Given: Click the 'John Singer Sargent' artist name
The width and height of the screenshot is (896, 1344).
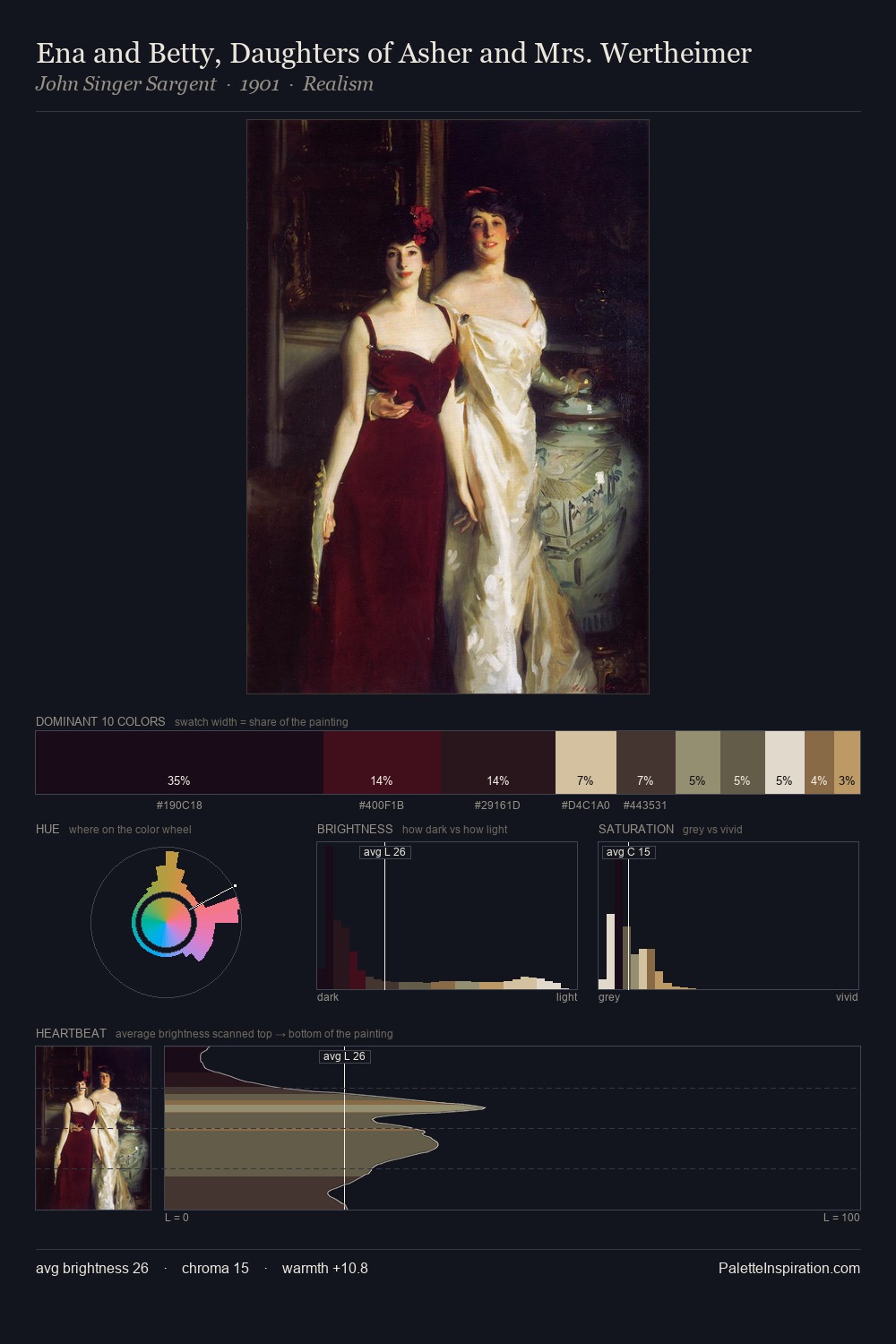Looking at the screenshot, I should pos(125,84).
